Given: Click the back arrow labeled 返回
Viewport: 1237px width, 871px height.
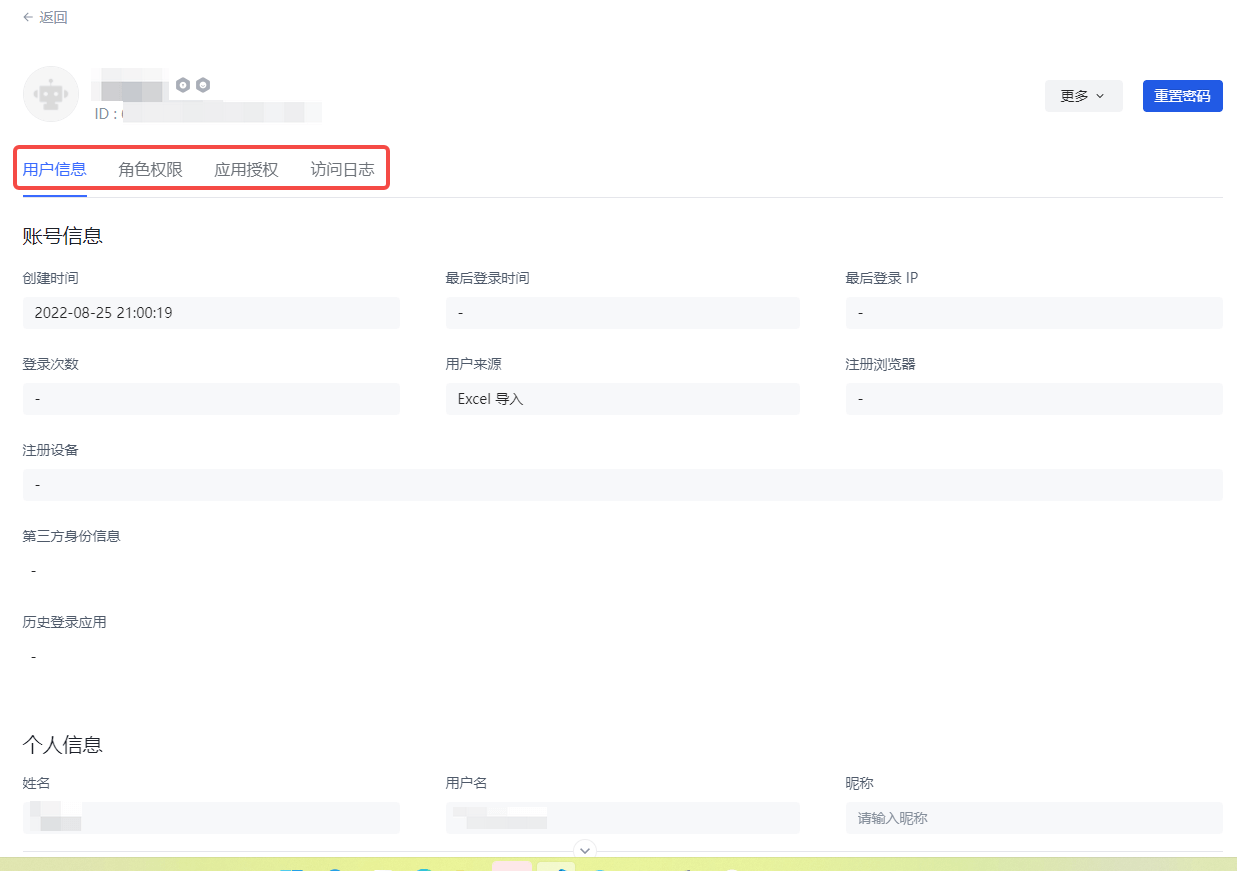Looking at the screenshot, I should point(45,17).
